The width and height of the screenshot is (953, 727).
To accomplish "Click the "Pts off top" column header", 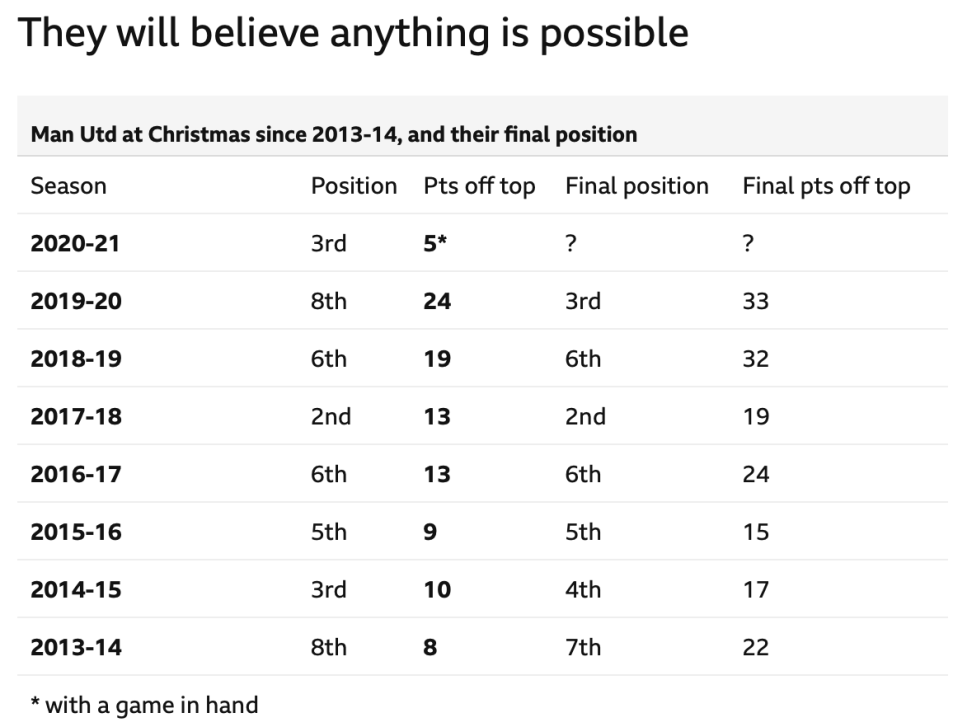I will pos(479,186).
